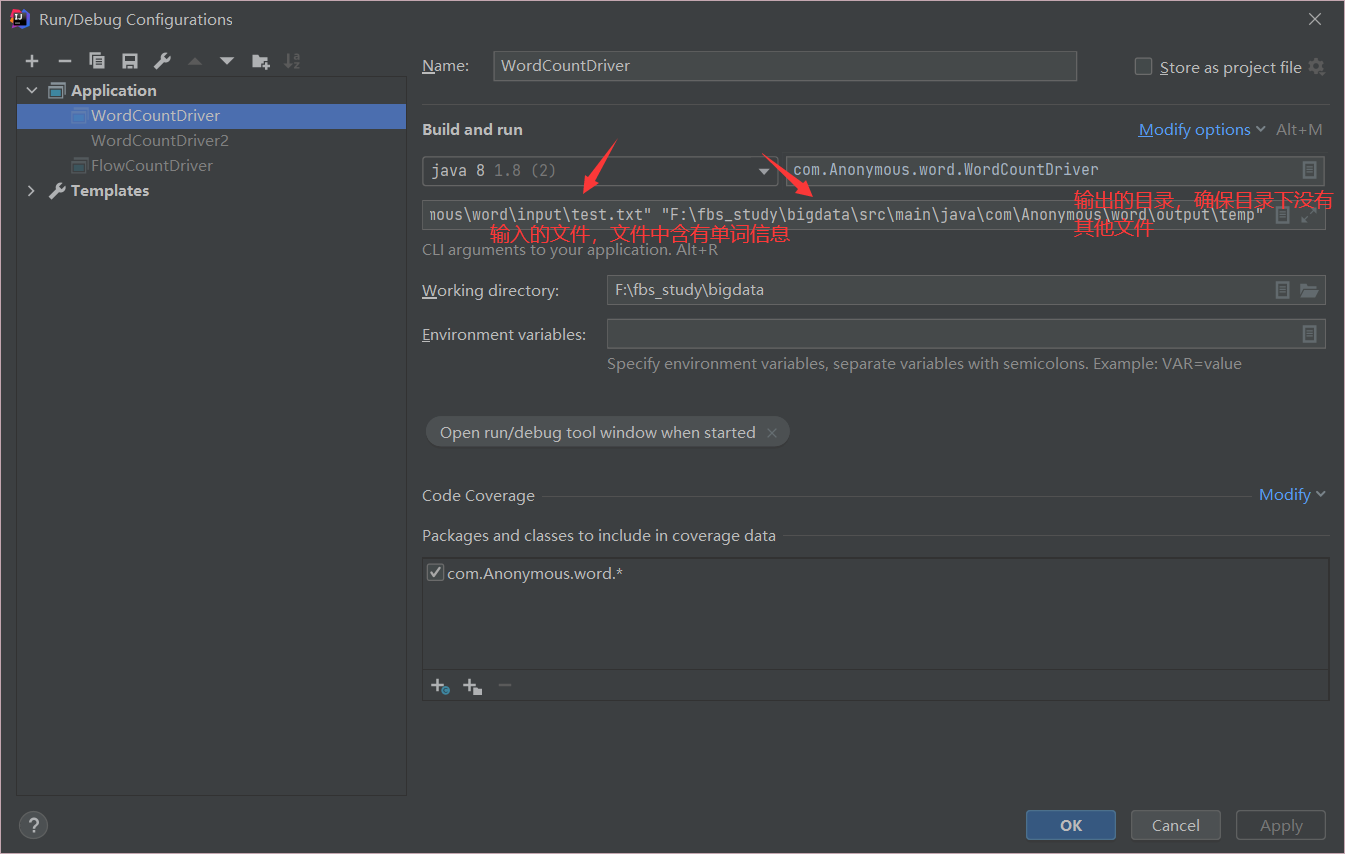Close the Run/Debug Configurations dialog
The image size is (1345, 854).
click(x=1315, y=19)
